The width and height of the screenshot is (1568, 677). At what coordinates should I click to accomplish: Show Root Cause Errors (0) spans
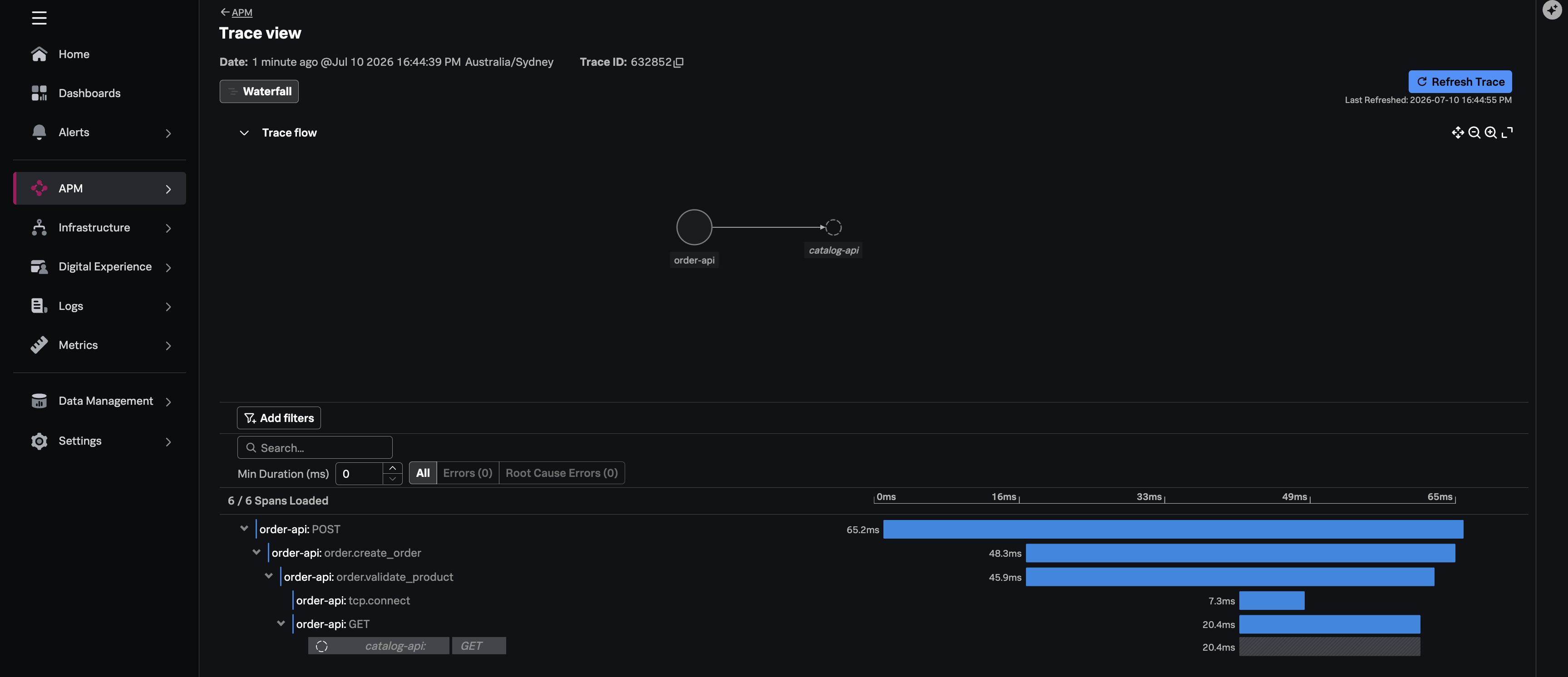click(561, 473)
